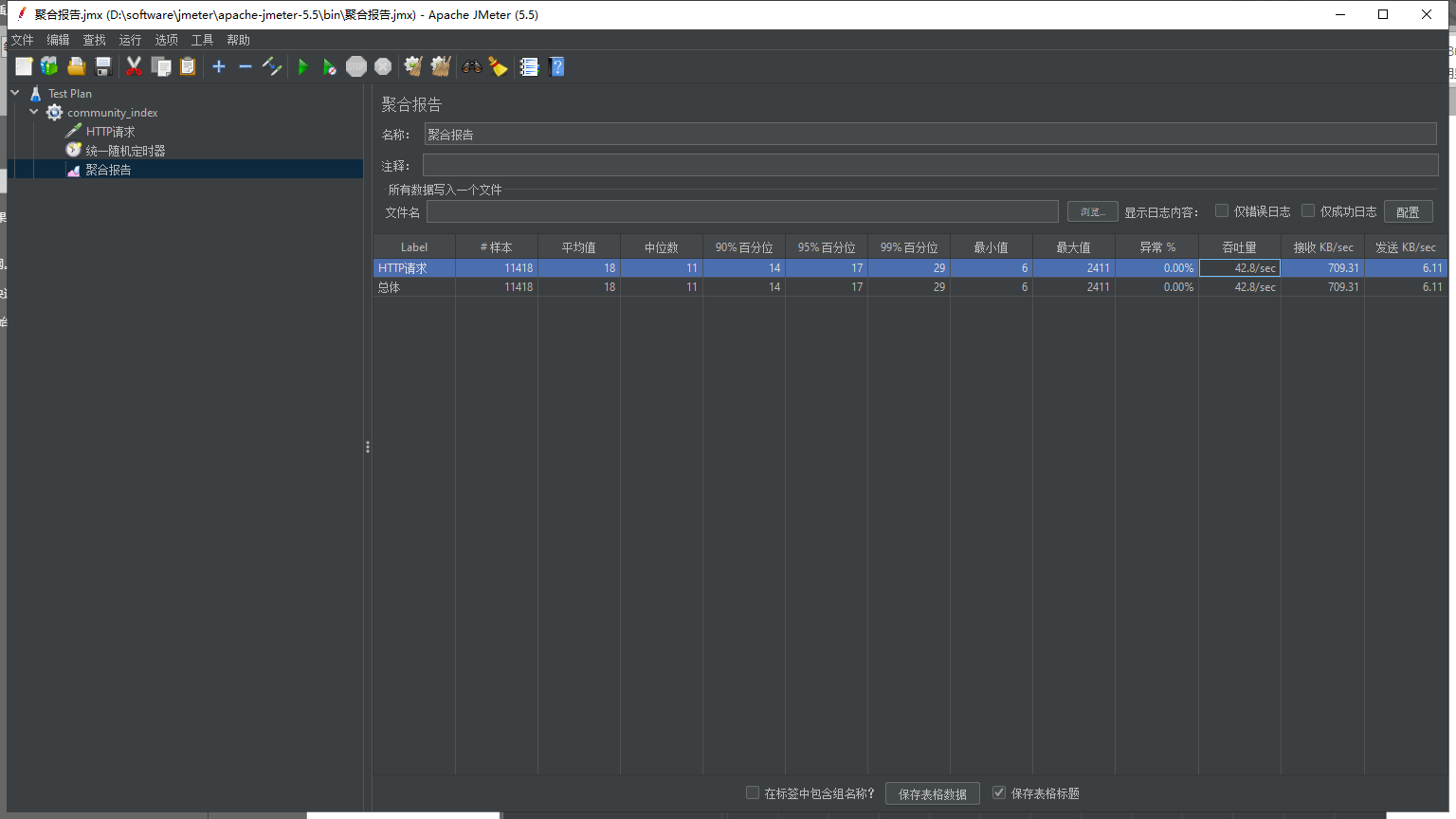This screenshot has width=1456, height=819.
Task: Click the 接收 KB/sec column header
Action: [1322, 246]
